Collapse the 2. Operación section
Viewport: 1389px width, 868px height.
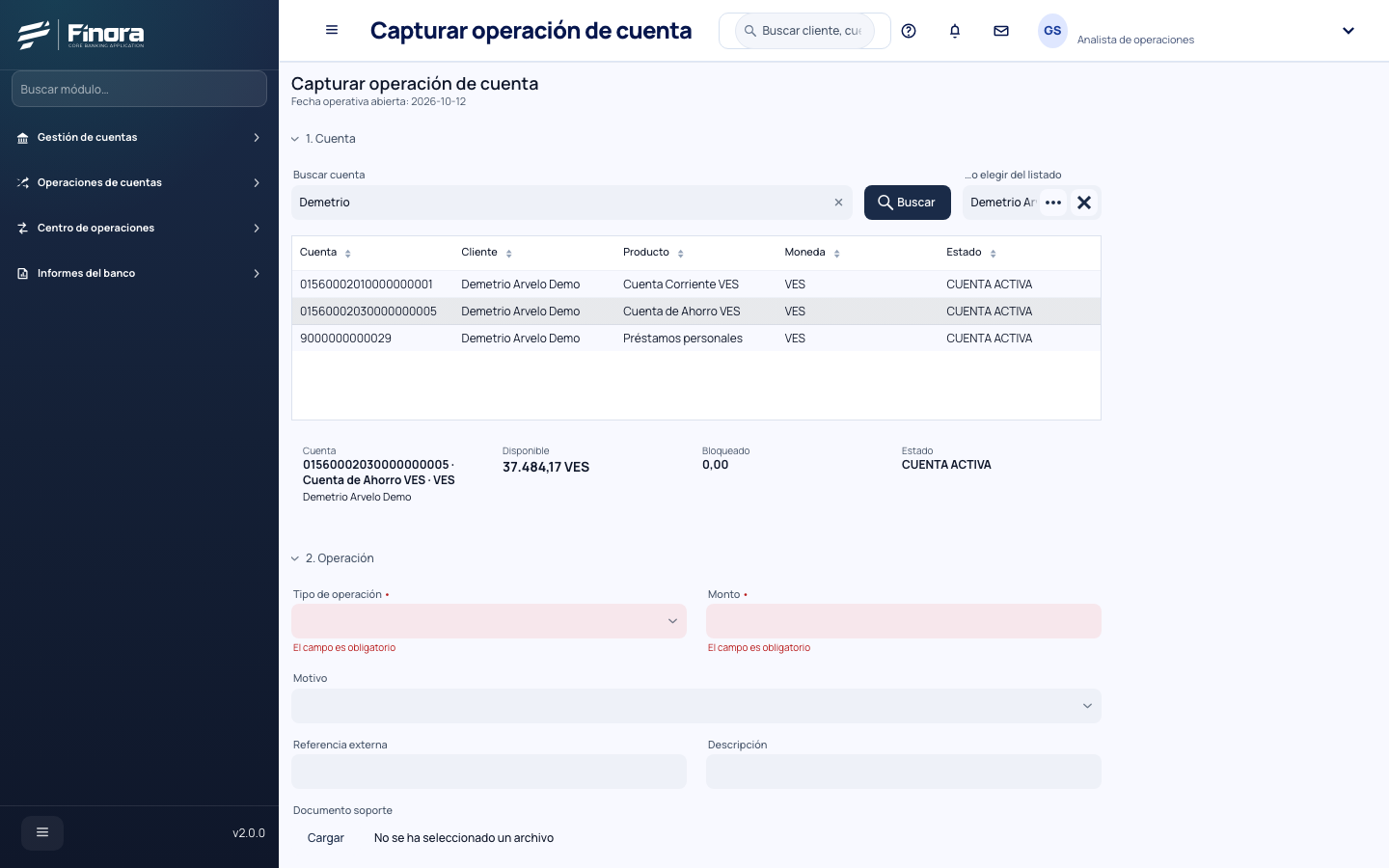[x=295, y=558]
